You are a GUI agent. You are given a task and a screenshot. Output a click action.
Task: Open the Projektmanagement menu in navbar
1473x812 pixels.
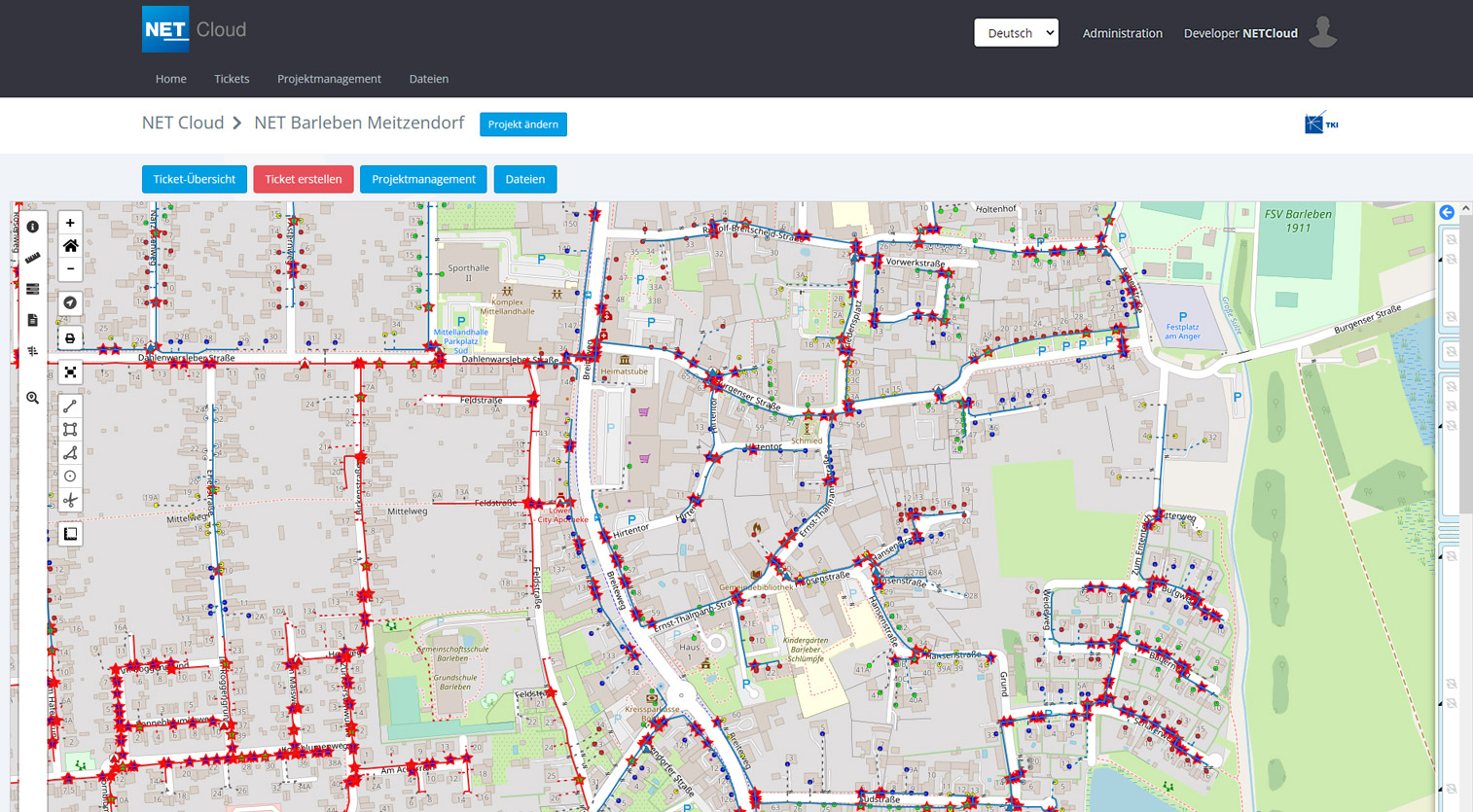click(329, 79)
